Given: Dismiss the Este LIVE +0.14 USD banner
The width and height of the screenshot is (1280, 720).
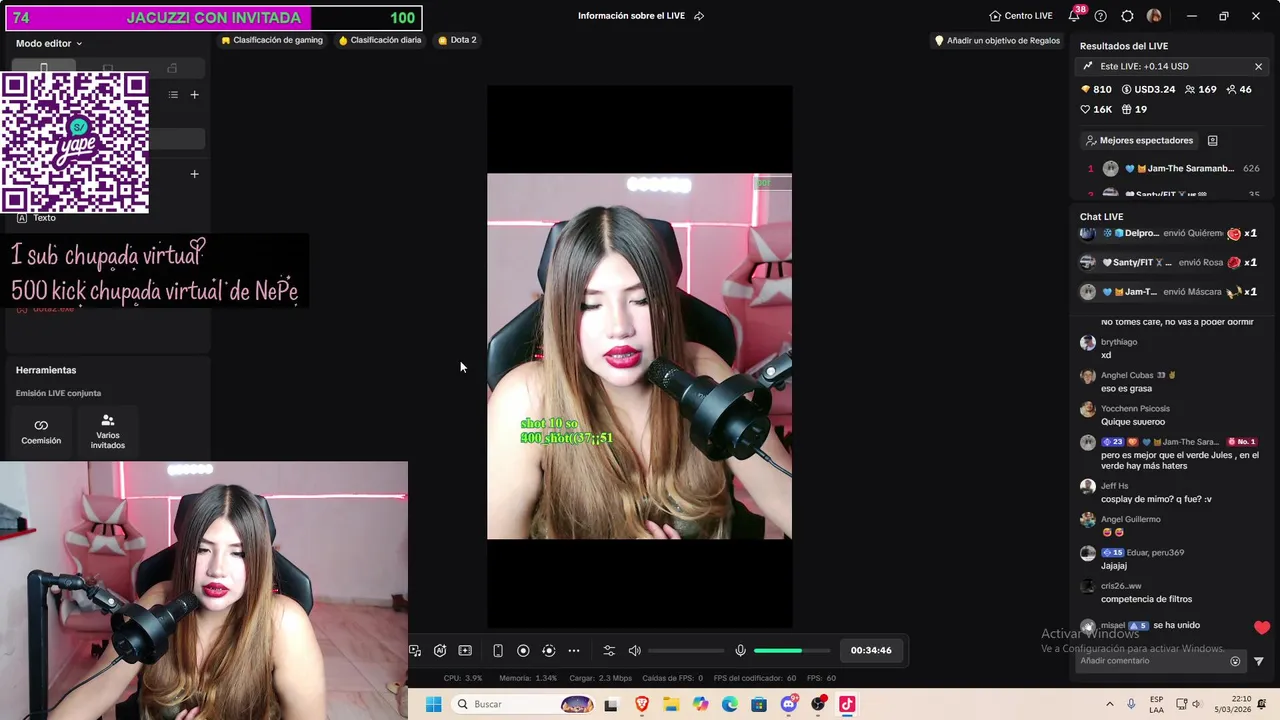Looking at the screenshot, I should (1258, 66).
